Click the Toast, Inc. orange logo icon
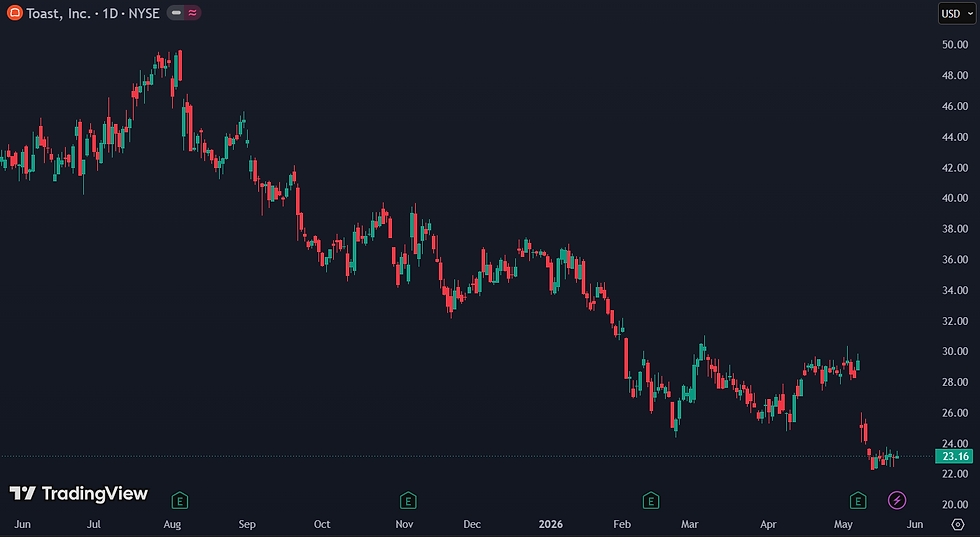 coord(14,13)
